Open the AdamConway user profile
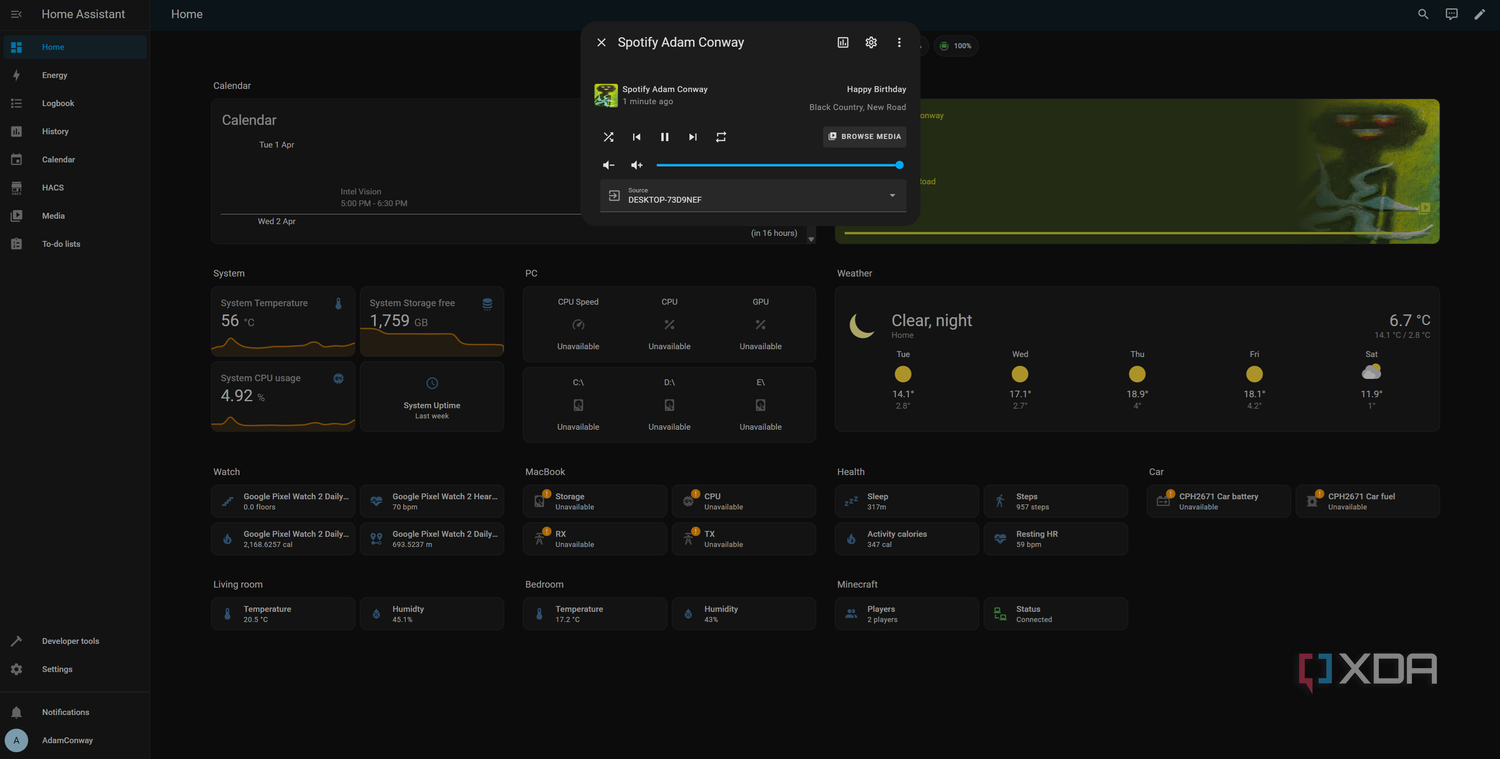The width and height of the screenshot is (1500, 759). coord(75,740)
